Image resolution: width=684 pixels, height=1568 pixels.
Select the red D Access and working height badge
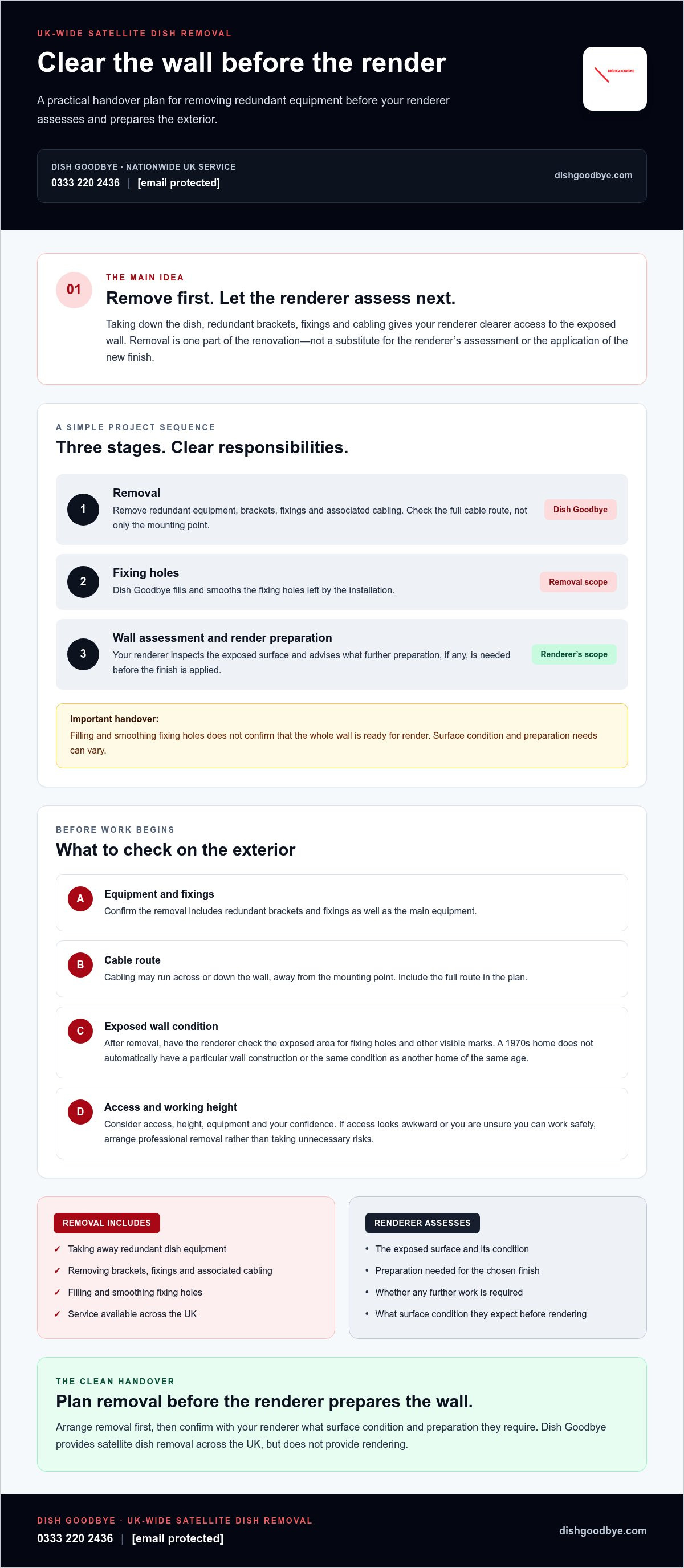(80, 1111)
